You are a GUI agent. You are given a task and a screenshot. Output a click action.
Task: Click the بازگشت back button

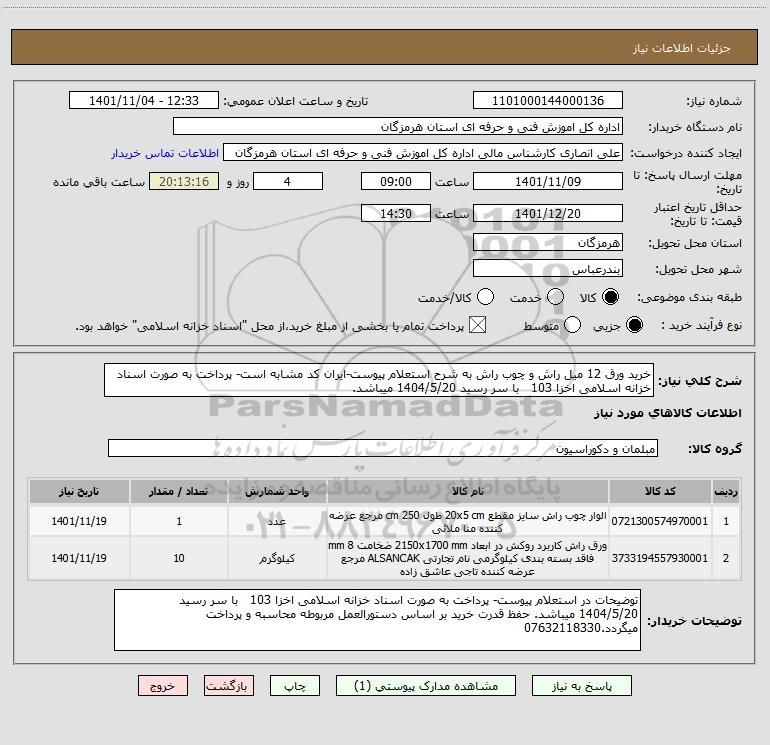coord(229,686)
